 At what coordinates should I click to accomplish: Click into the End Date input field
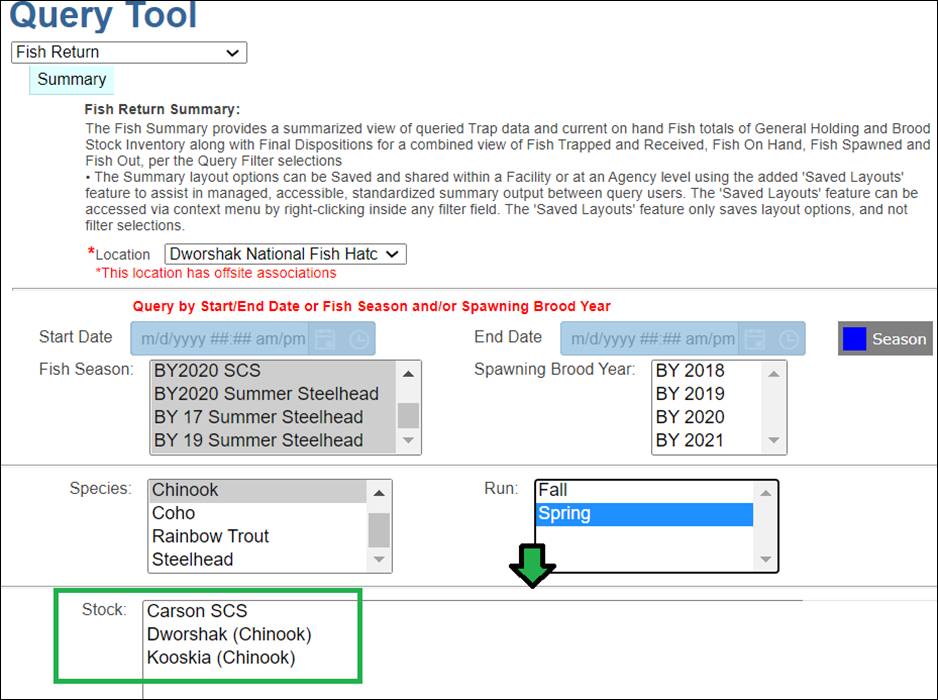click(x=650, y=340)
